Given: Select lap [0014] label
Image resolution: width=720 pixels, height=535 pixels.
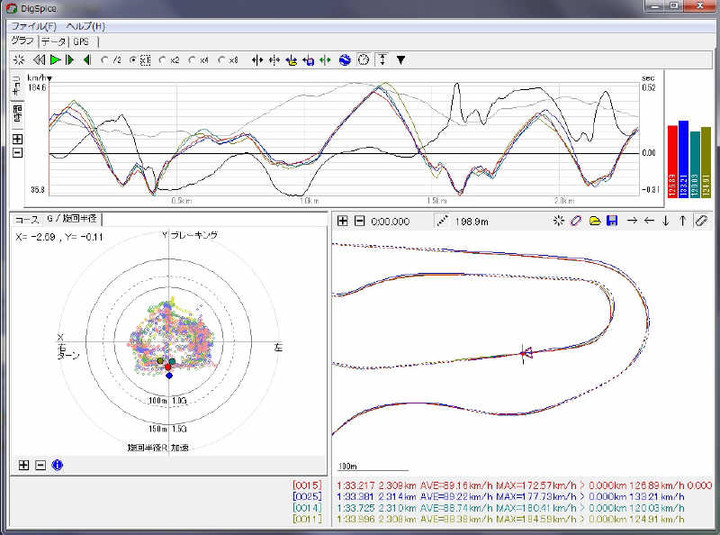Looking at the screenshot, I should (307, 508).
